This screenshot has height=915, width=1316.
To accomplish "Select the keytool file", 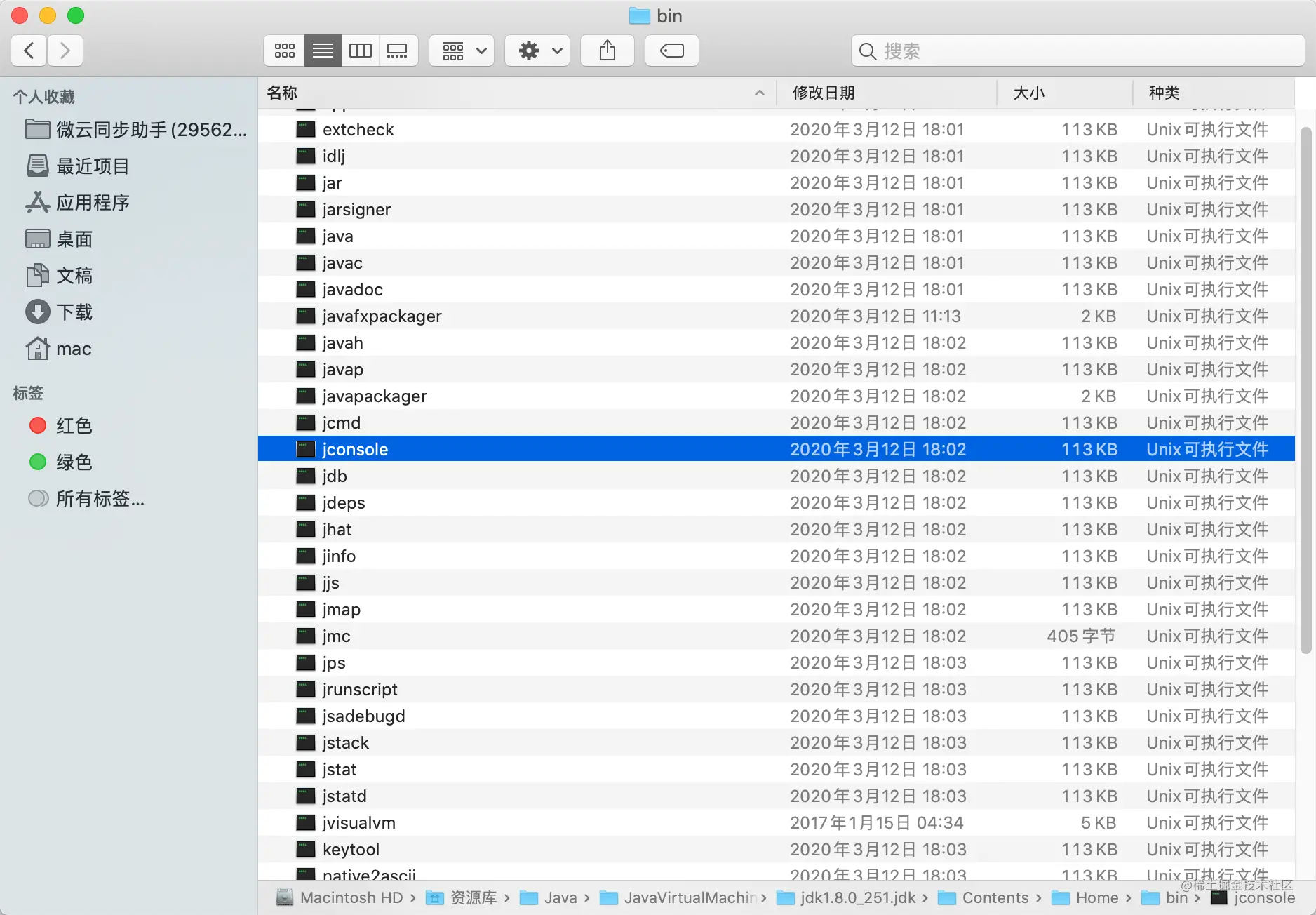I will click(776, 850).
